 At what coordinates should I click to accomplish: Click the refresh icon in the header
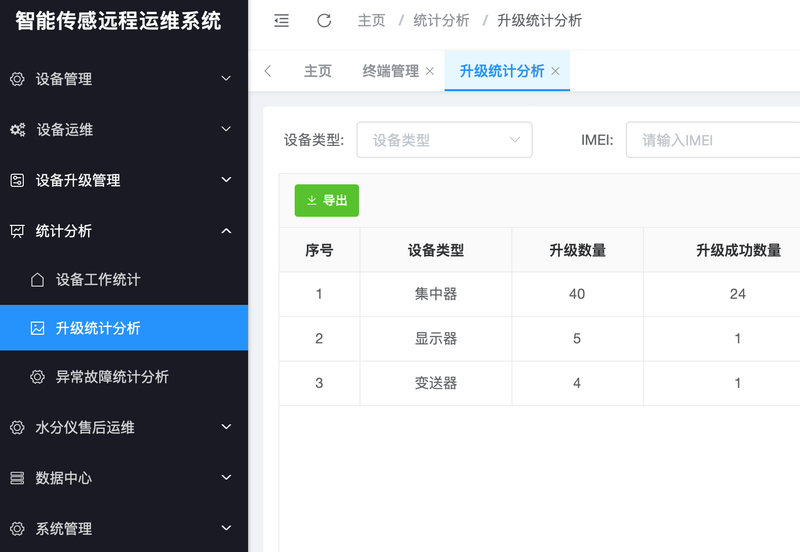[x=324, y=20]
